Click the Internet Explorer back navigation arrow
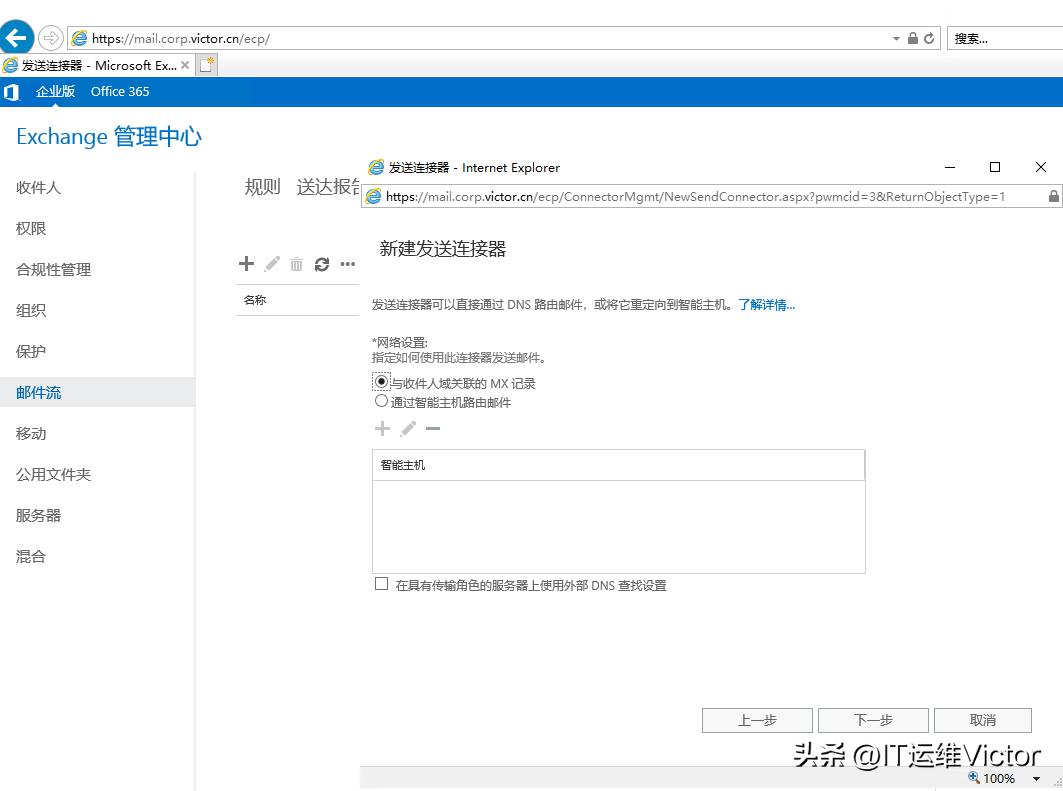 pos(17,36)
